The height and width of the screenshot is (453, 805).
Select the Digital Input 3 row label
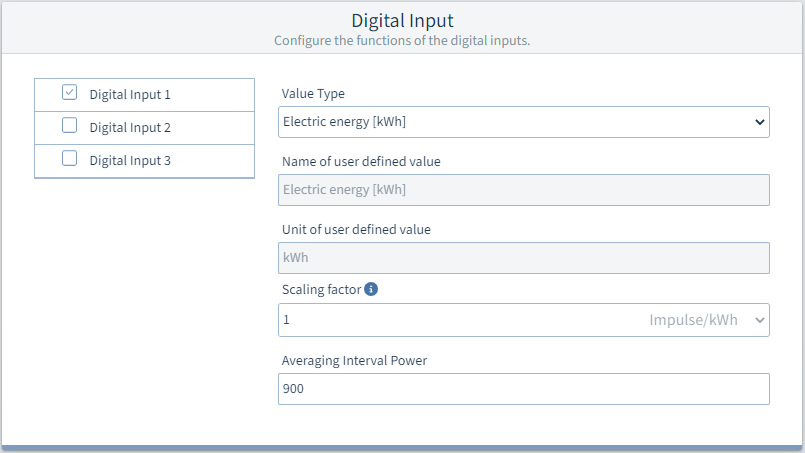point(130,160)
